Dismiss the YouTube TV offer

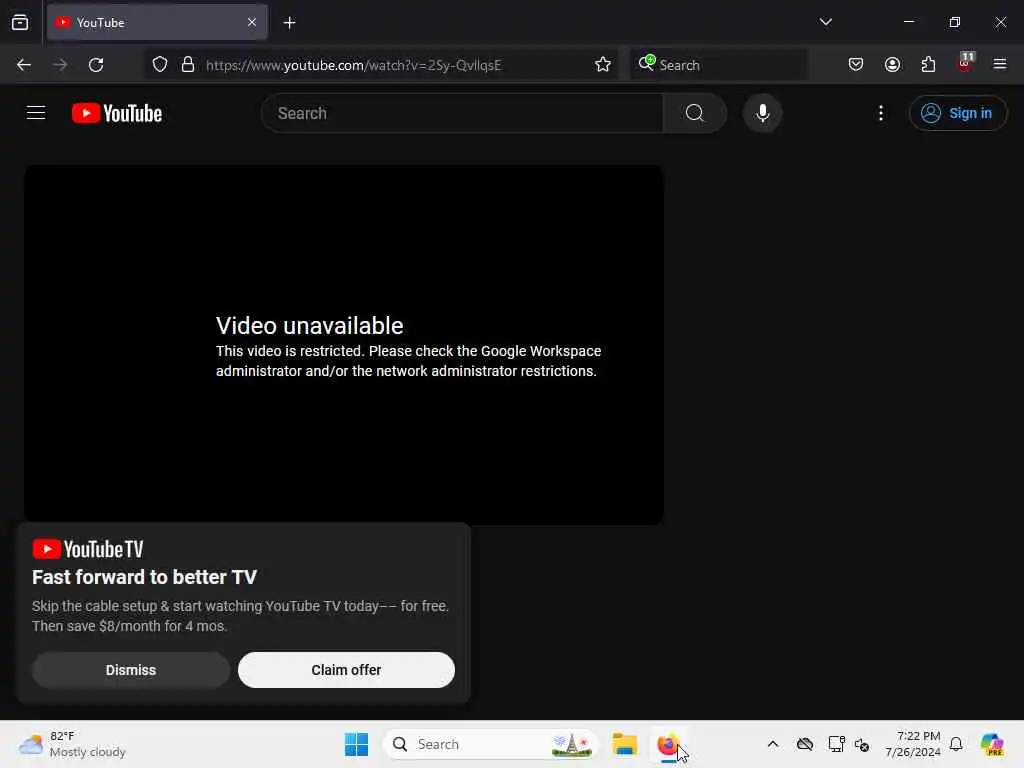pos(131,670)
